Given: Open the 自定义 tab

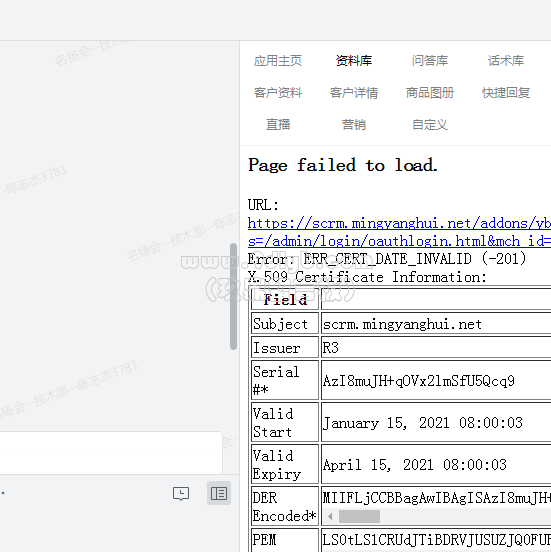Looking at the screenshot, I should click(430, 125).
